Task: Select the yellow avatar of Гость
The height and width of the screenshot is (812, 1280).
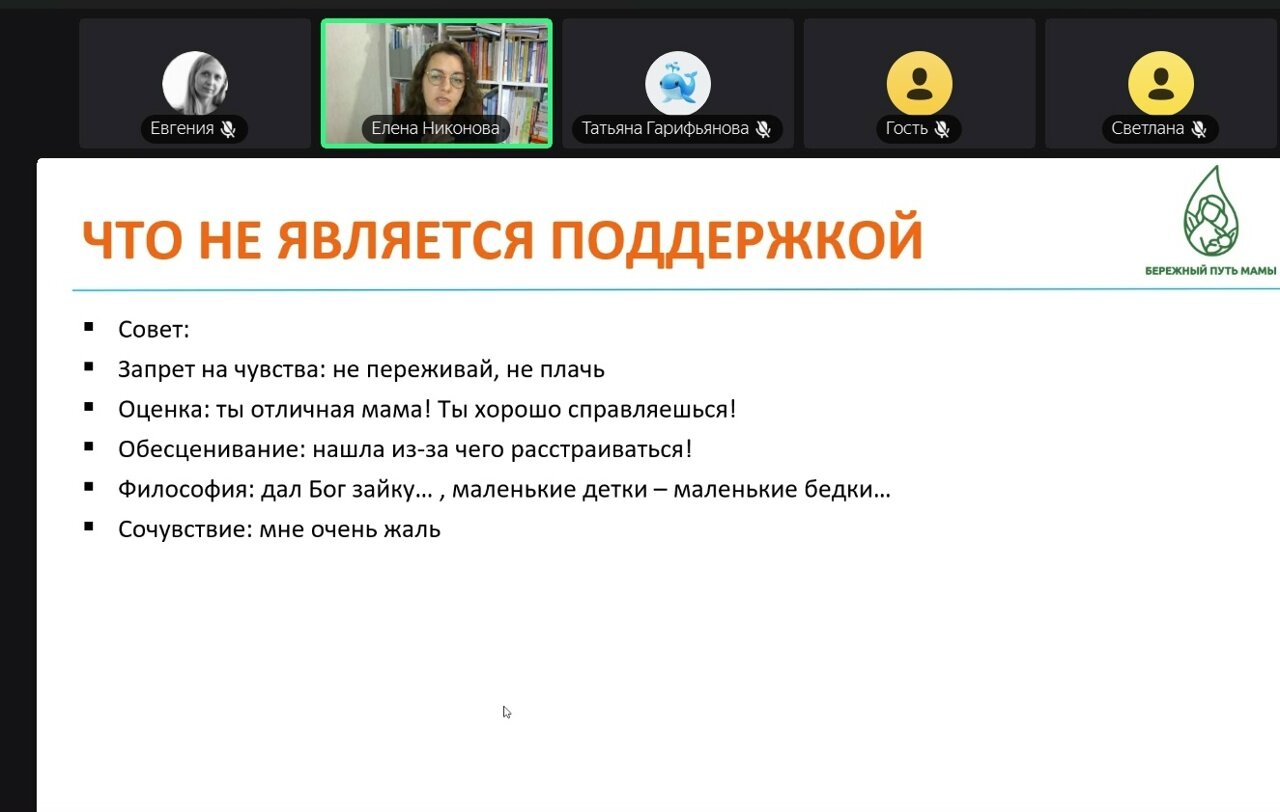Action: point(919,84)
